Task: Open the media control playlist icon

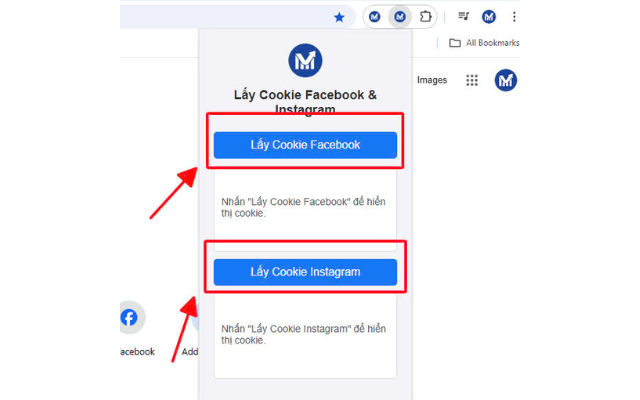Action: pos(463,16)
